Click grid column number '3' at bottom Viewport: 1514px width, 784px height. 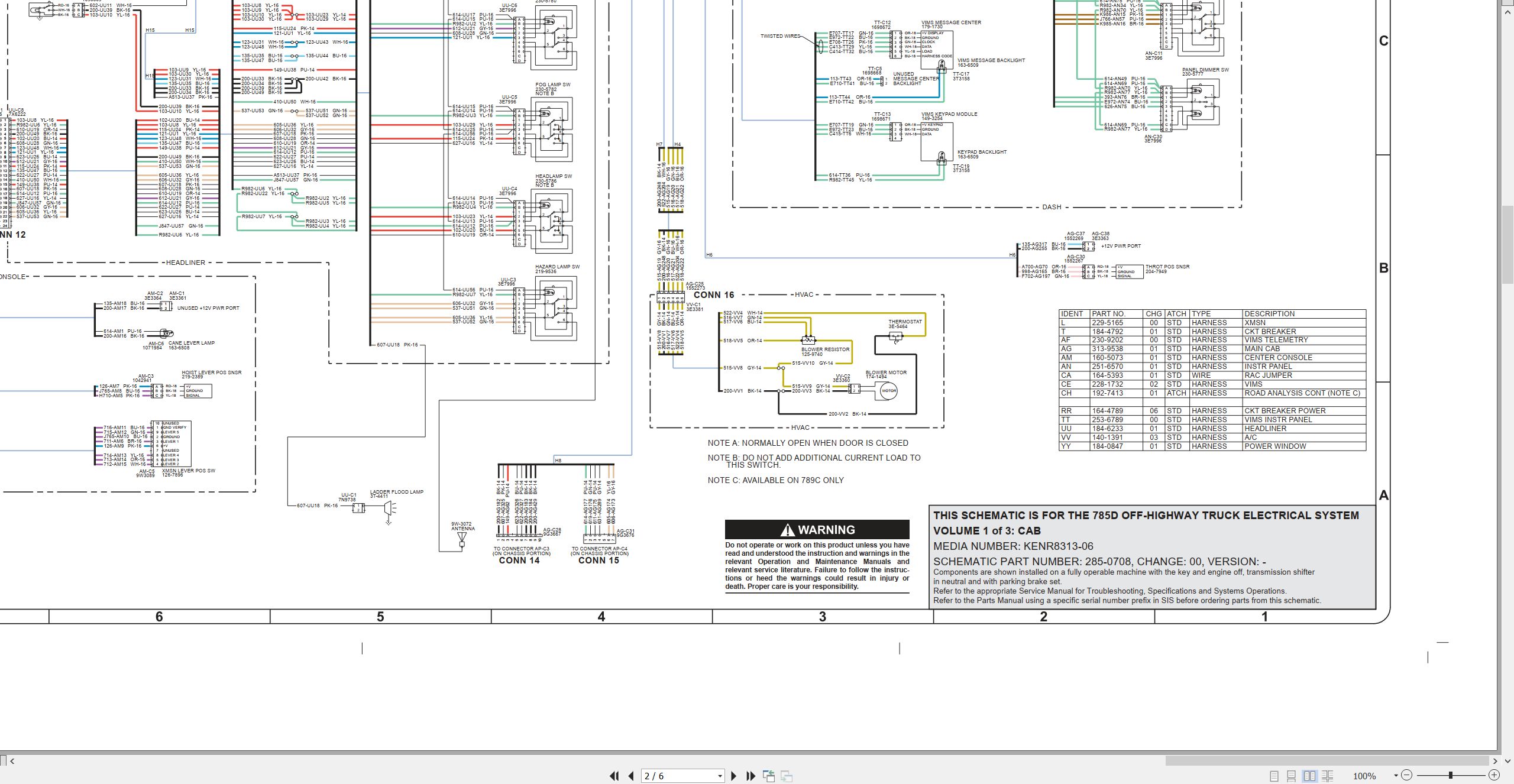coord(822,617)
